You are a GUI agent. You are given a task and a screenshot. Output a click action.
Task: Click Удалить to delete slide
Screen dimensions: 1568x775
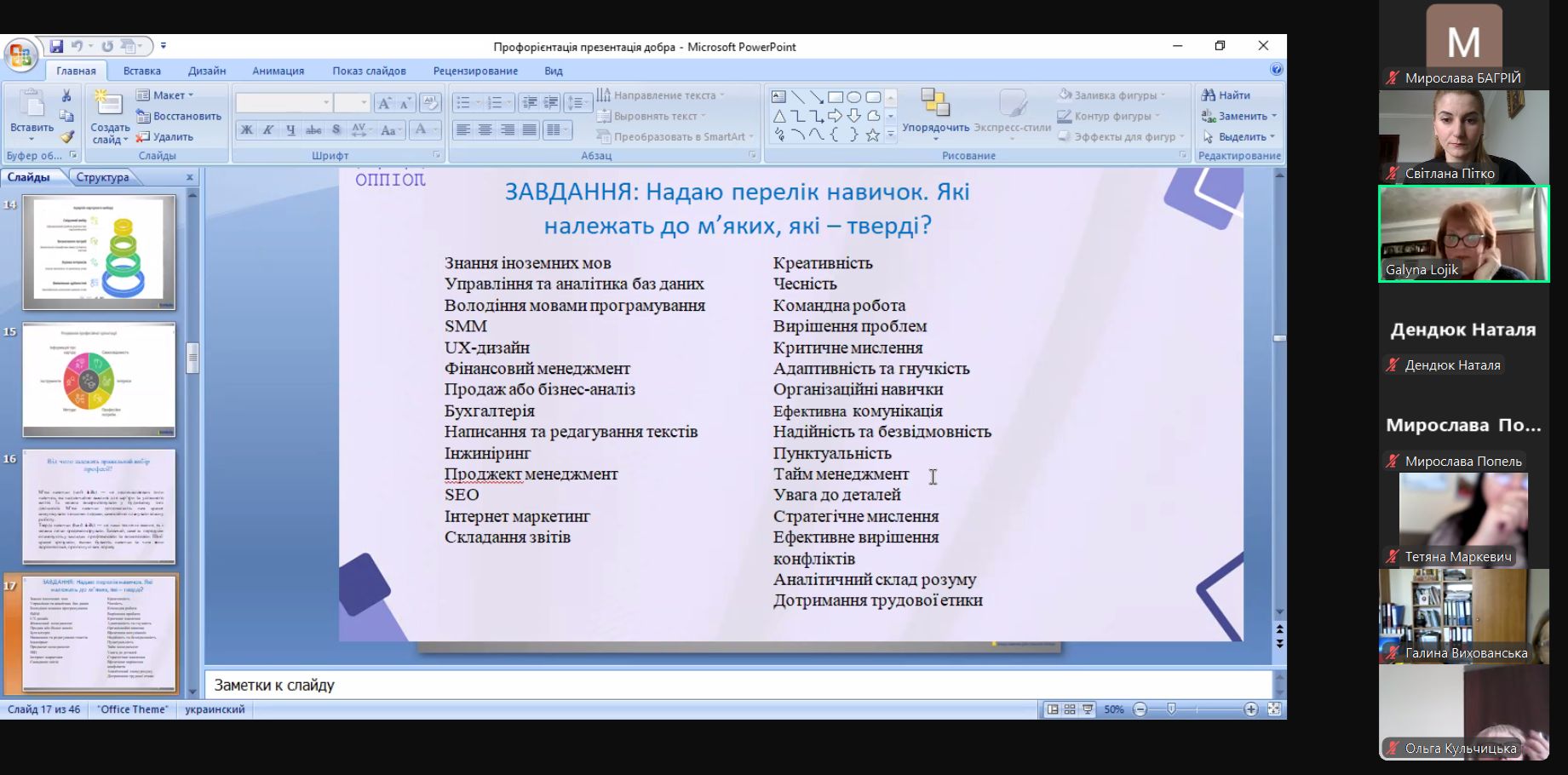coord(165,136)
